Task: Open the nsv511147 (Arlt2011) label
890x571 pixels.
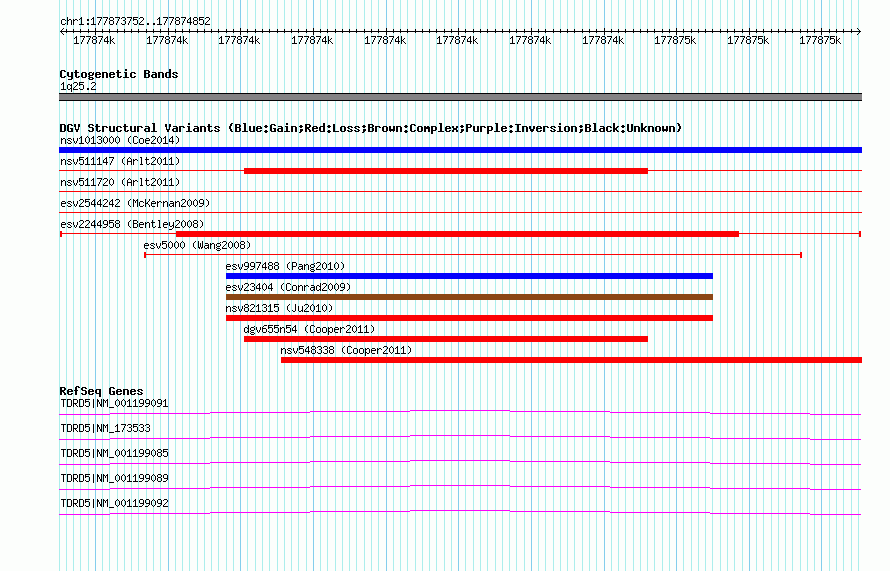Action: point(120,161)
